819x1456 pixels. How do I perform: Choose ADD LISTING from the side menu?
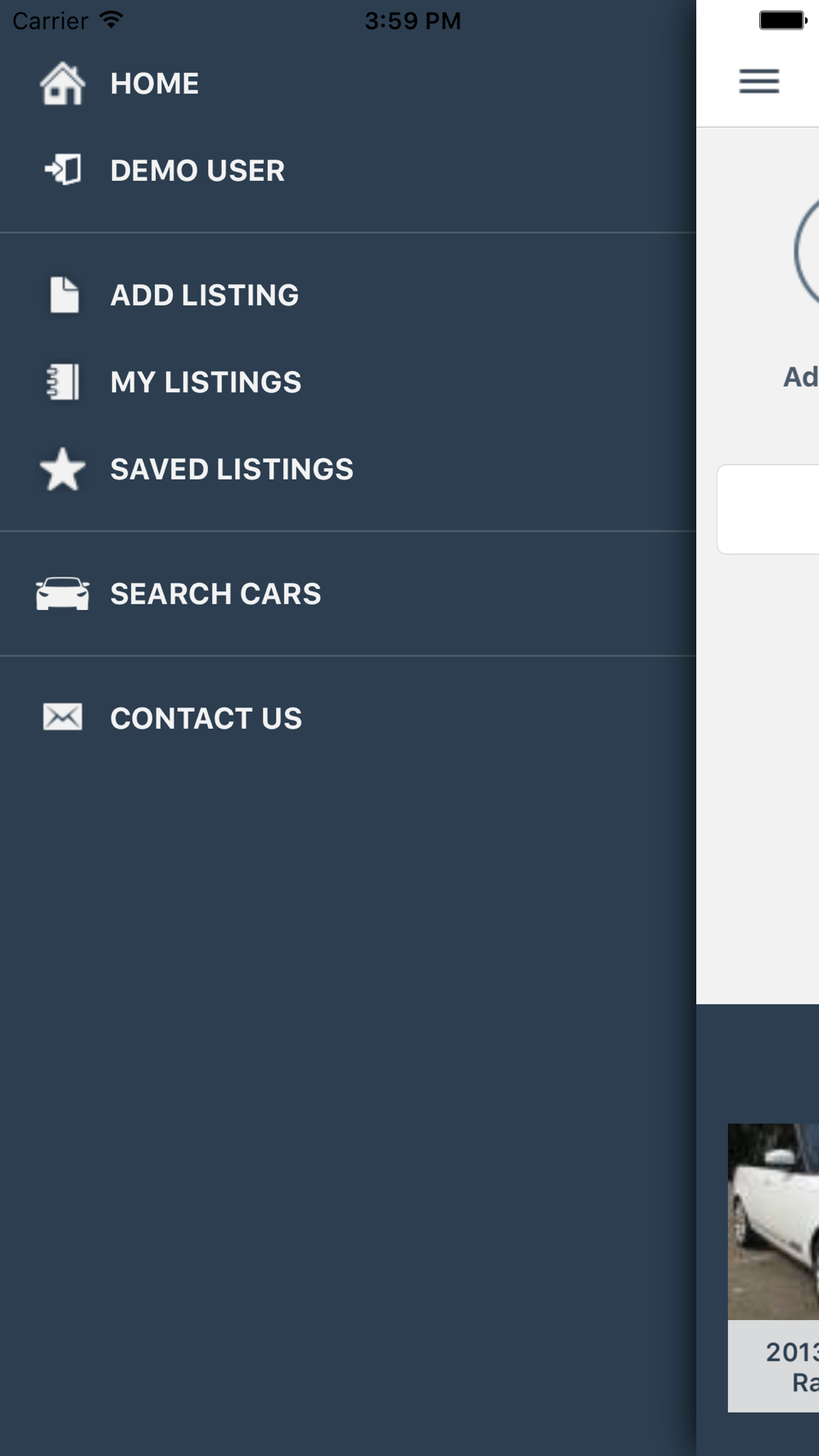[x=348, y=295]
